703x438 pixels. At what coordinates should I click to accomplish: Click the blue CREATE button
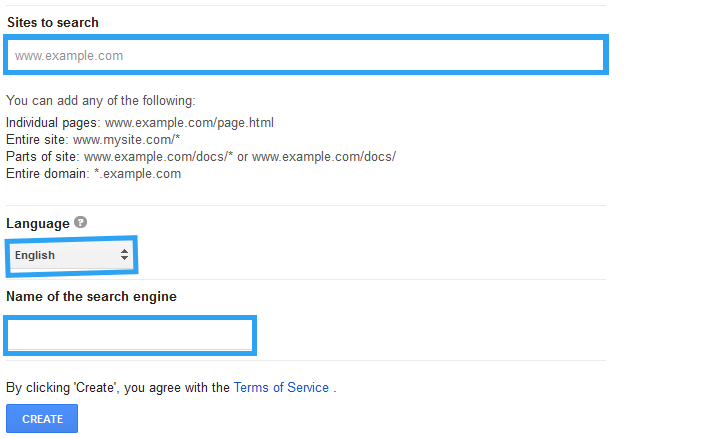tap(42, 419)
